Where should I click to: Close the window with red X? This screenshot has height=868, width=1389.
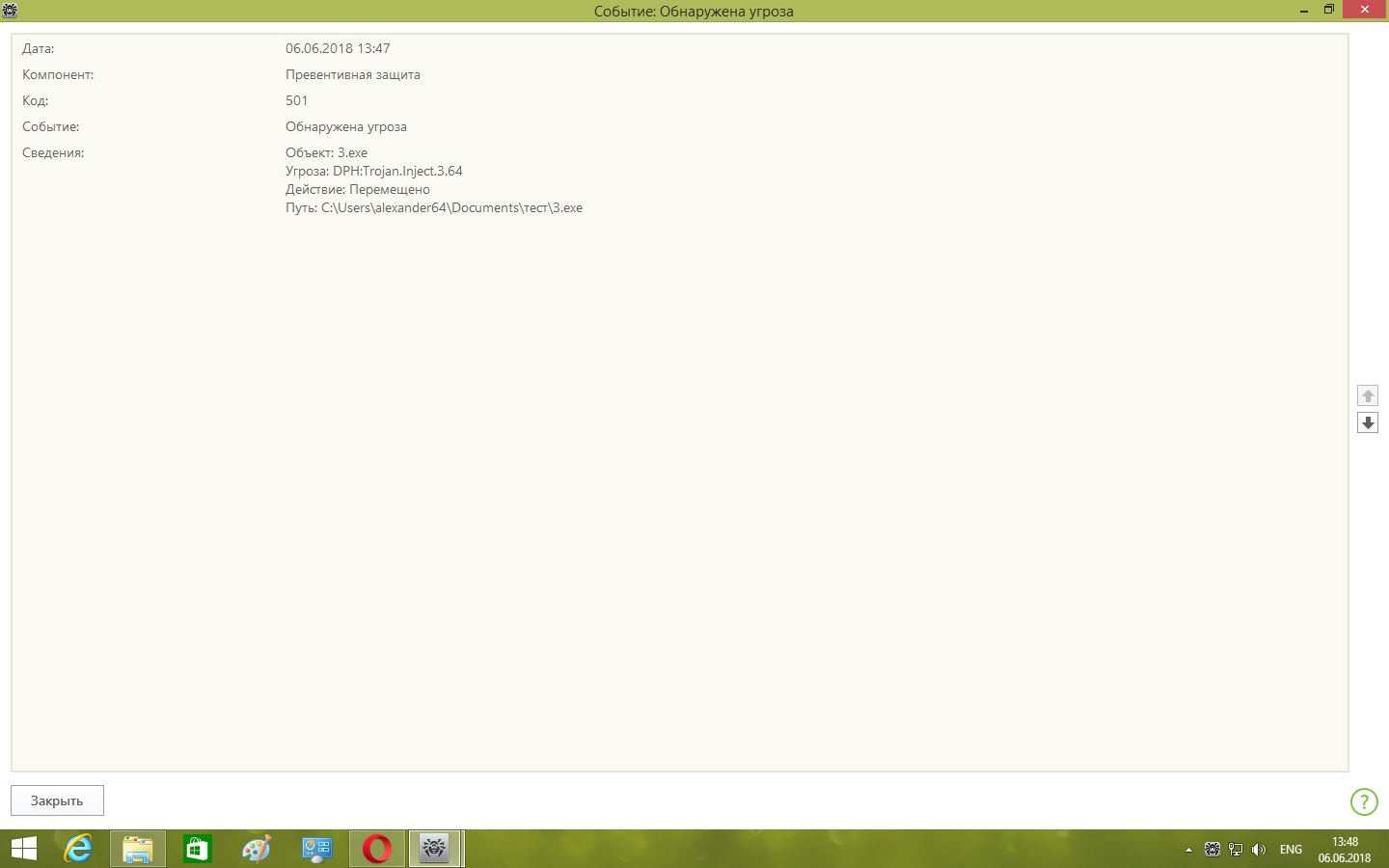1365,10
